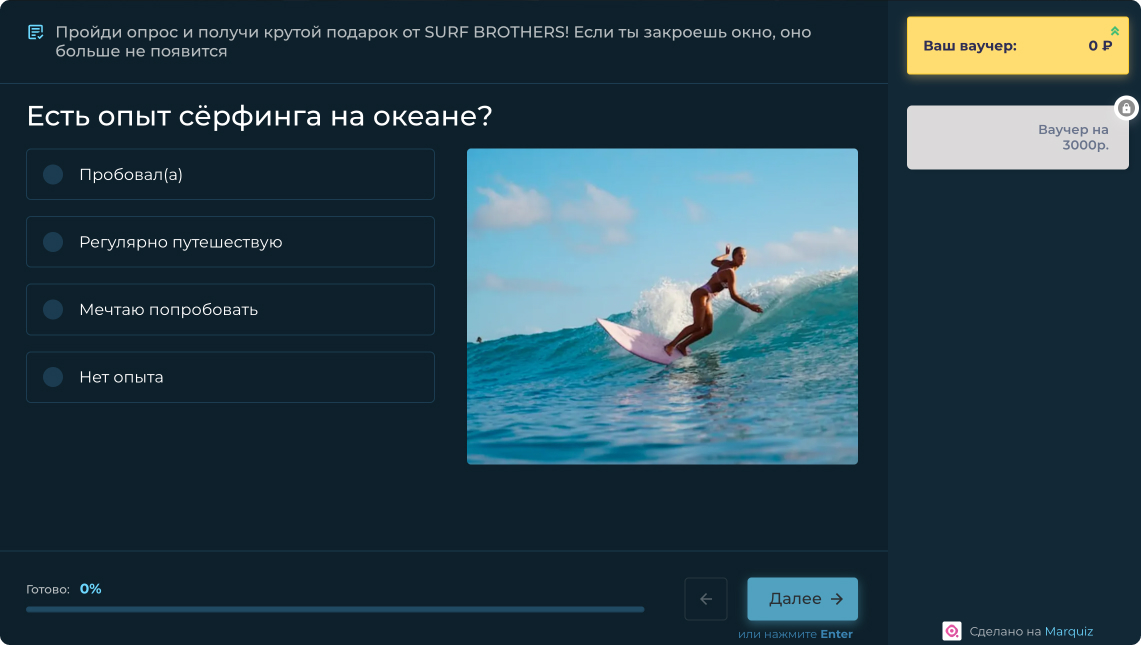This screenshot has height=645, width=1141.
Task: Click the survey progress bar
Action: (335, 609)
